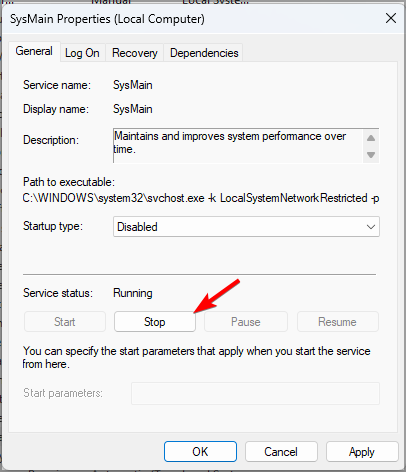406x472 pixels.
Task: Click the Start service button
Action: pyautogui.click(x=65, y=322)
